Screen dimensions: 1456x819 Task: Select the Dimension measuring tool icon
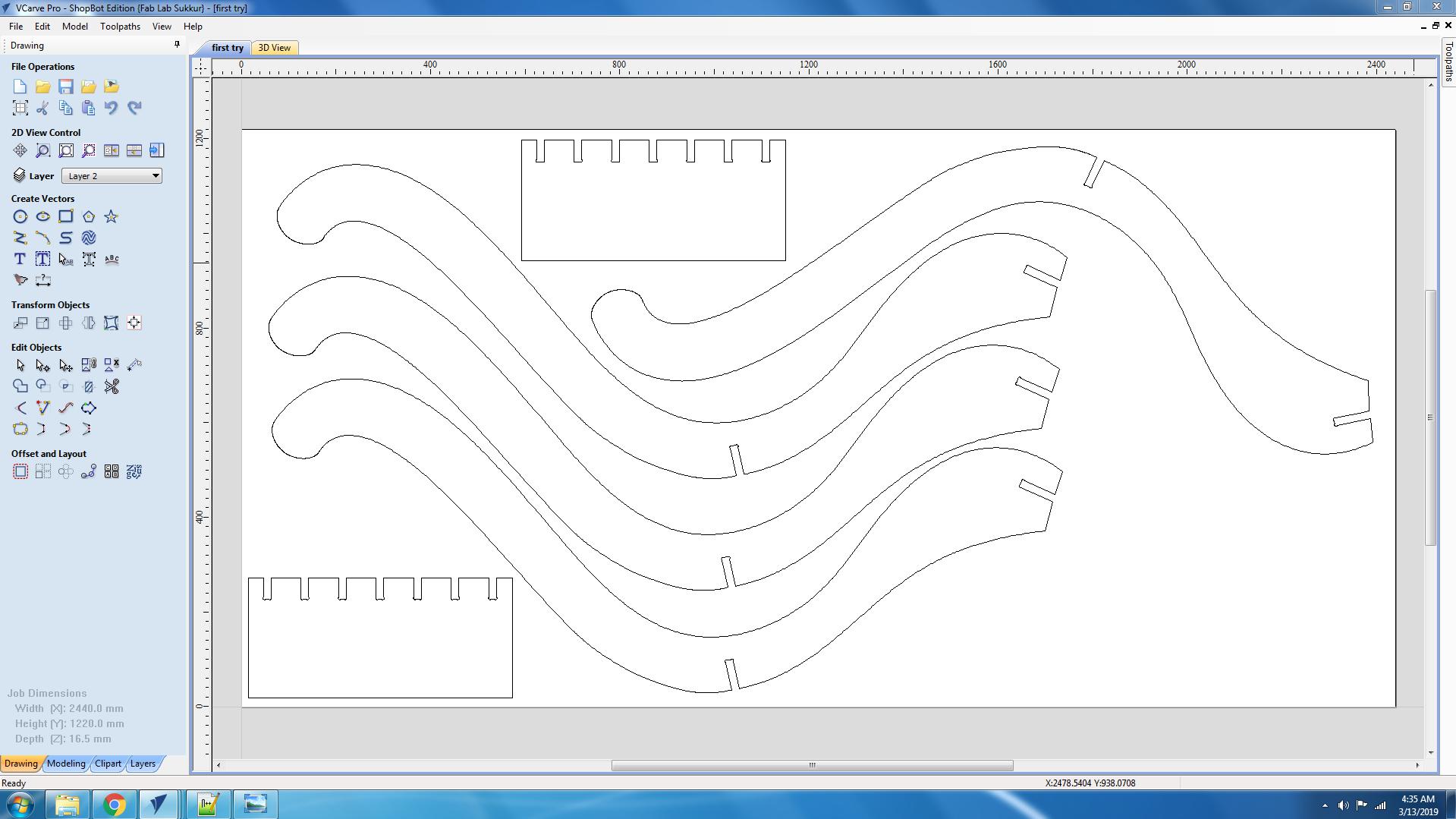click(43, 281)
